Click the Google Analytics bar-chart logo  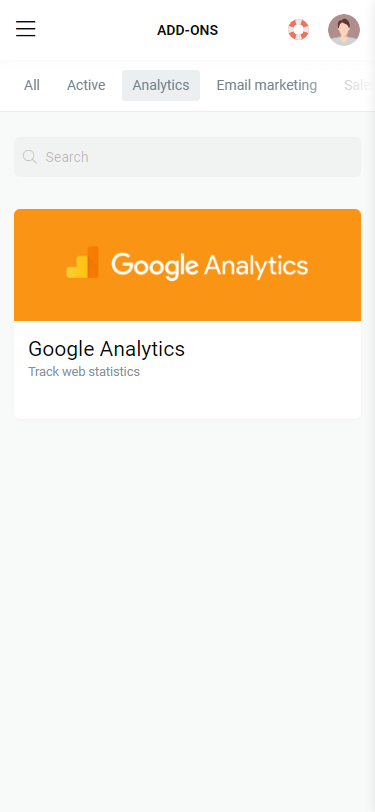82,263
